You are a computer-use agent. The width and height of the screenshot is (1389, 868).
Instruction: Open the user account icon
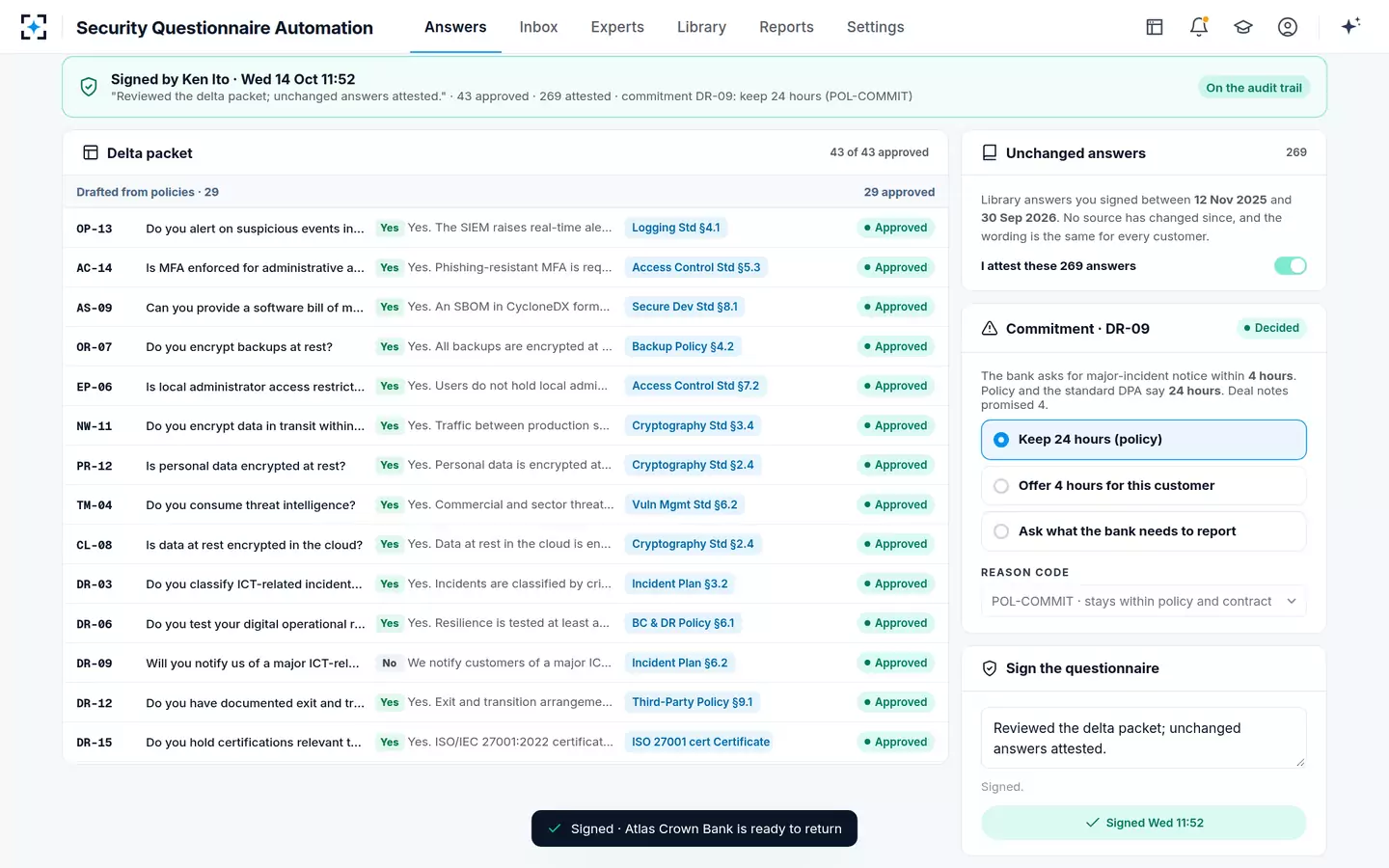click(1288, 27)
